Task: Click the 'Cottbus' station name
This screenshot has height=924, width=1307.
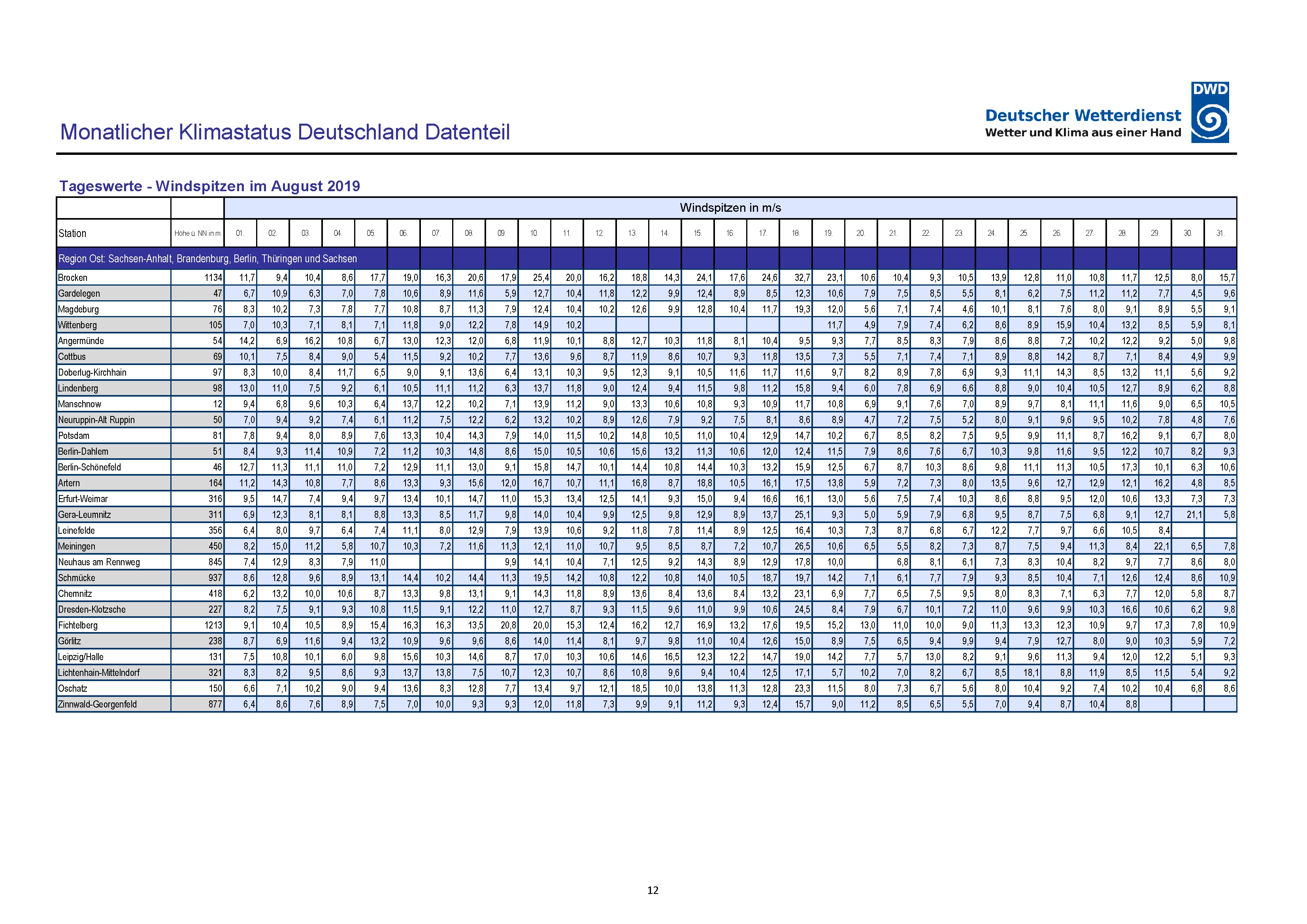Action: [72, 357]
